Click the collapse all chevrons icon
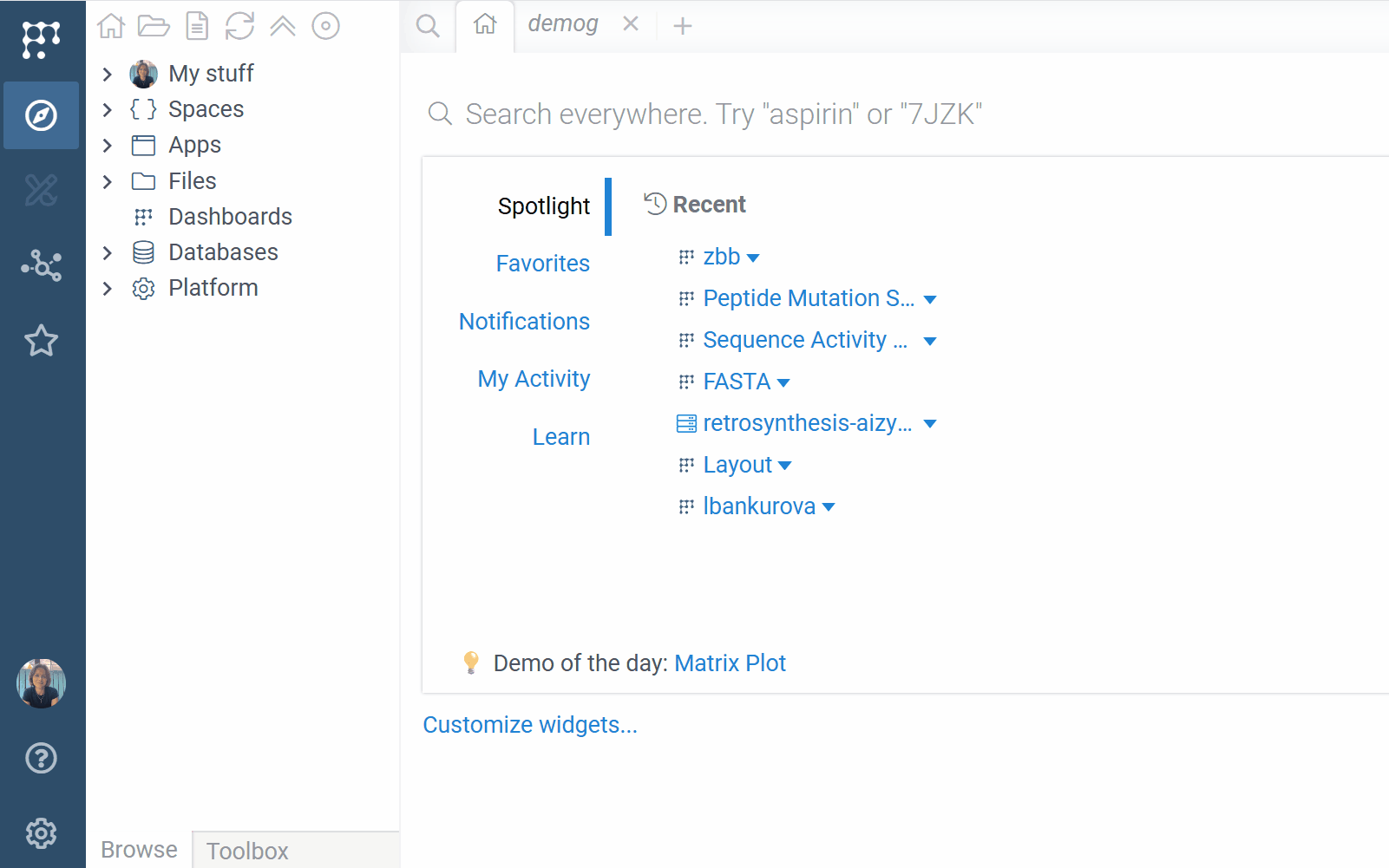The width and height of the screenshot is (1389, 868). click(x=283, y=26)
